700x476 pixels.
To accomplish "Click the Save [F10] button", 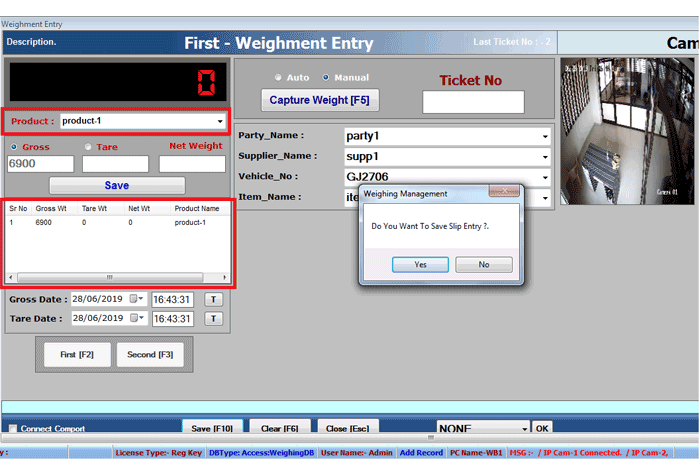I will click(212, 428).
